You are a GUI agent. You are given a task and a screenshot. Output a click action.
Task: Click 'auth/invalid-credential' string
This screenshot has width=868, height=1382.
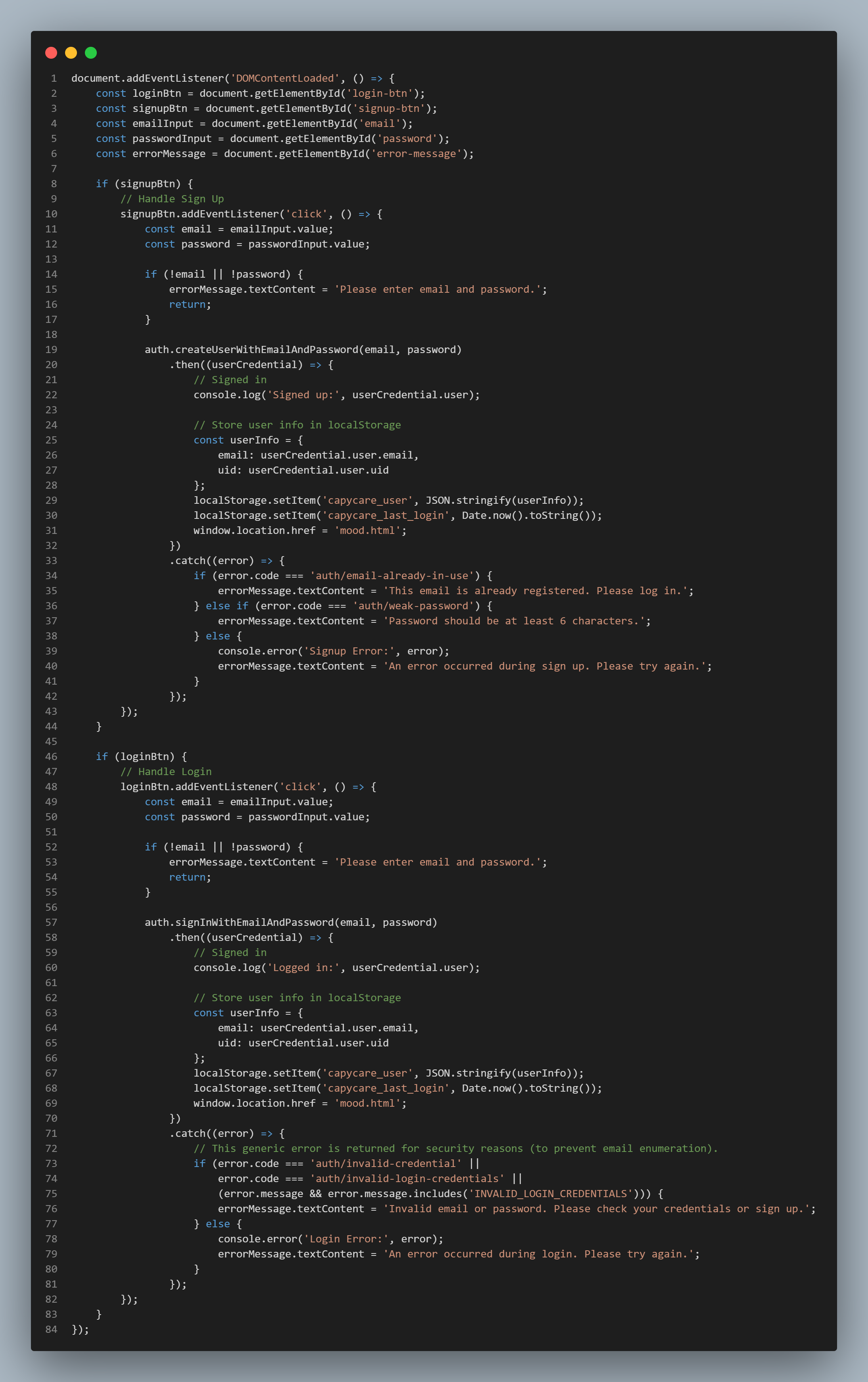[x=385, y=1163]
